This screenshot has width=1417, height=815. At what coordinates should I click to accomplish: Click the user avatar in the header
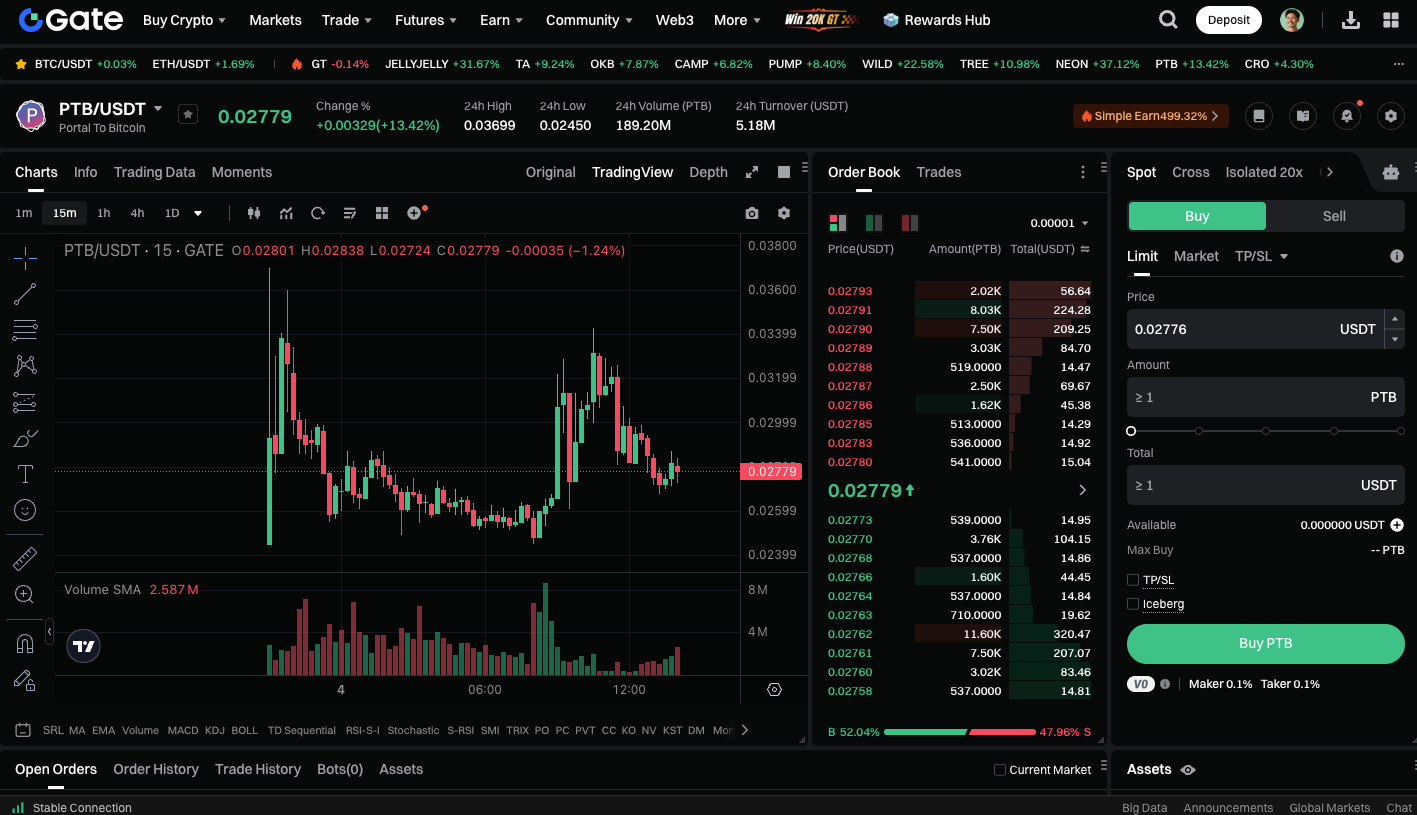pyautogui.click(x=1292, y=20)
